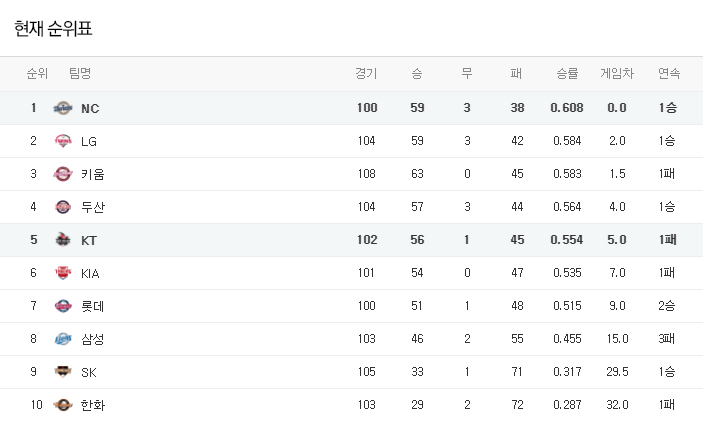Image resolution: width=703 pixels, height=441 pixels.
Task: Open the 키움 team name link
Action: coord(92,174)
